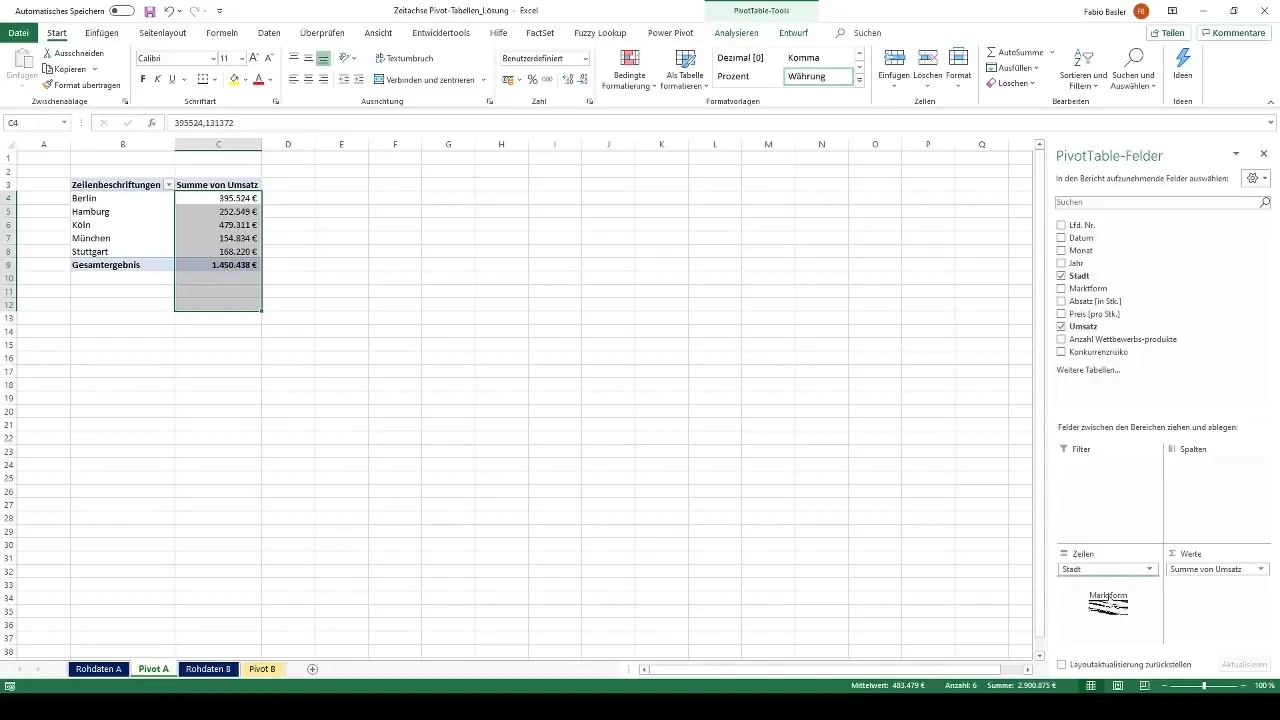Click Ausschneiden scissors icon
Image resolution: width=1280 pixels, height=720 pixels.
tap(47, 52)
